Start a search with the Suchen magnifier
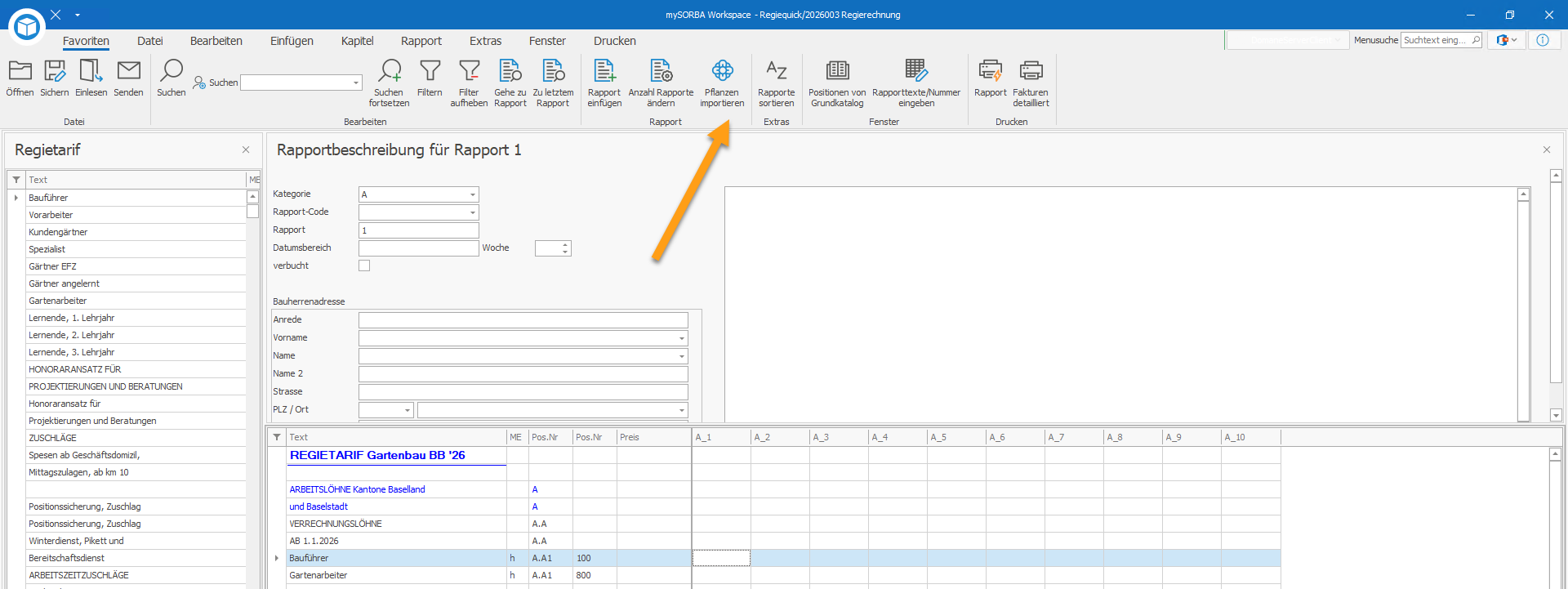1568x589 pixels. 171,78
